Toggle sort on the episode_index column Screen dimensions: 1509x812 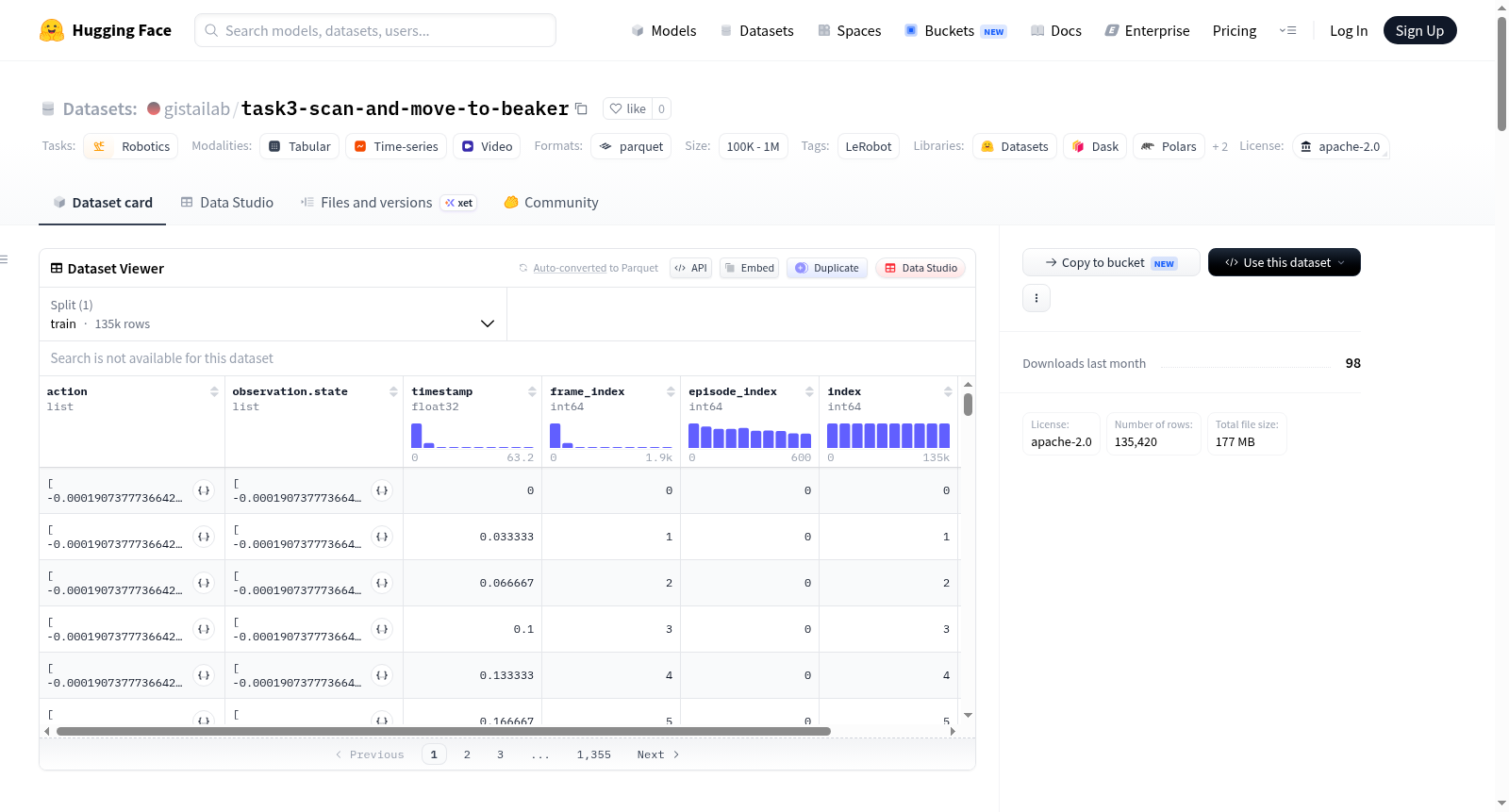(809, 391)
